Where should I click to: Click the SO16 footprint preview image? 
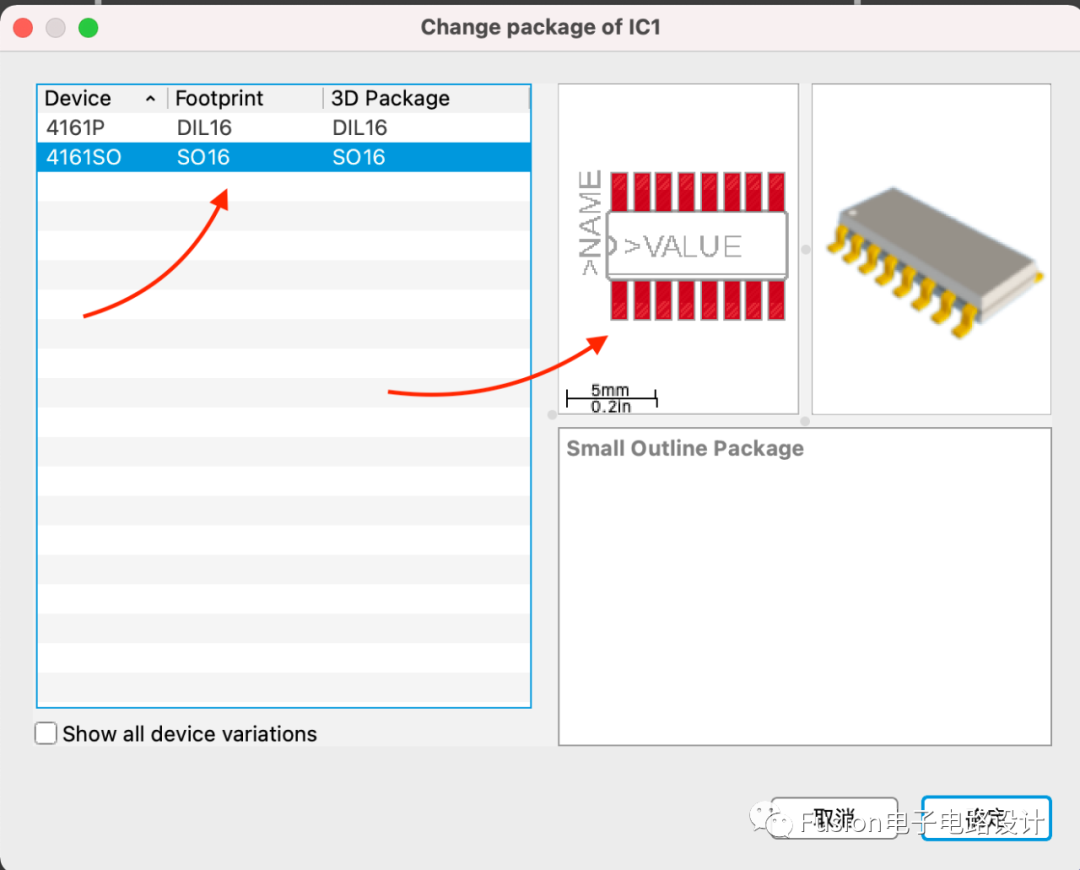point(678,249)
